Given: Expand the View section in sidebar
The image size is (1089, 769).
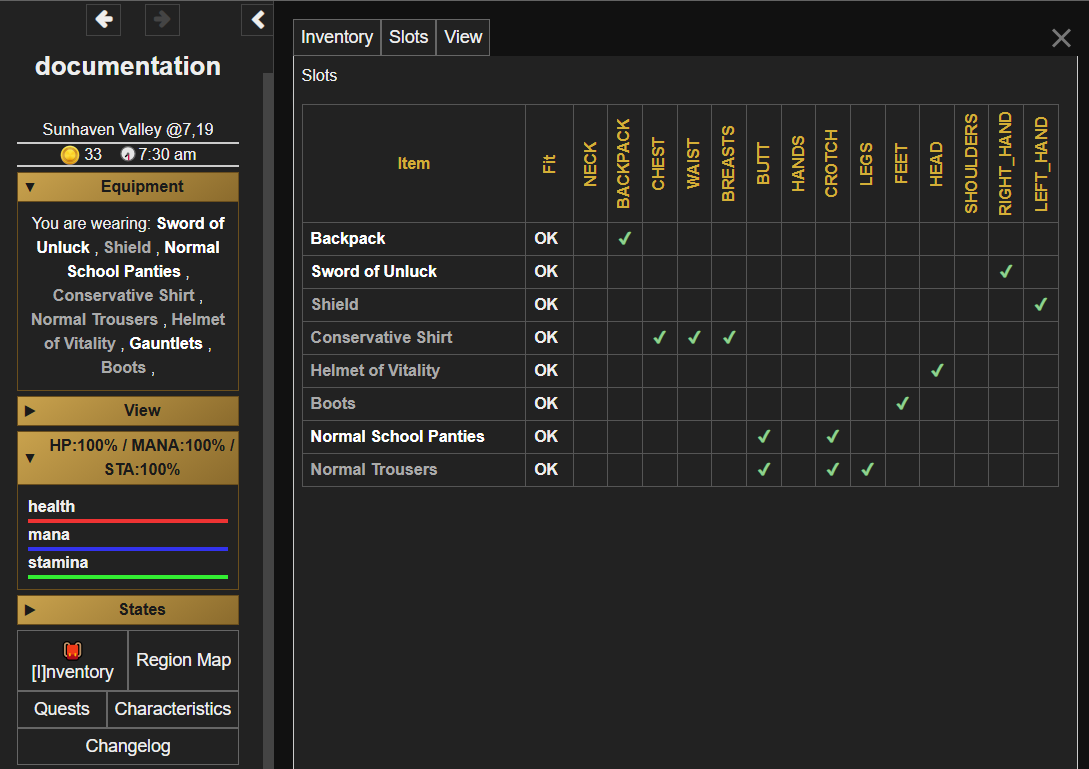Looking at the screenshot, I should click(x=128, y=411).
